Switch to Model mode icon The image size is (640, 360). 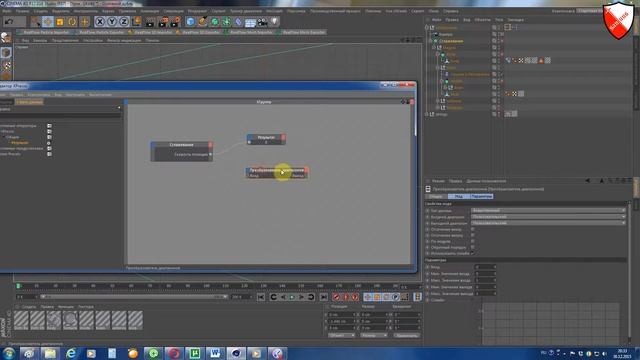(x=6, y=52)
